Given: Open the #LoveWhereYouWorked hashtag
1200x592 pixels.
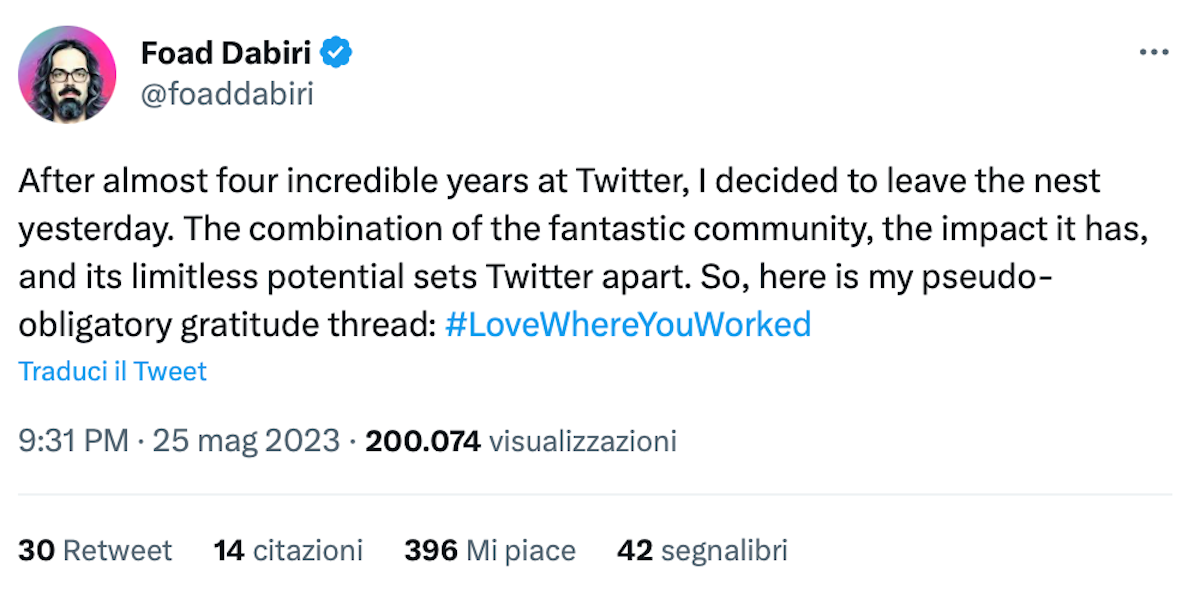Looking at the screenshot, I should [x=626, y=324].
